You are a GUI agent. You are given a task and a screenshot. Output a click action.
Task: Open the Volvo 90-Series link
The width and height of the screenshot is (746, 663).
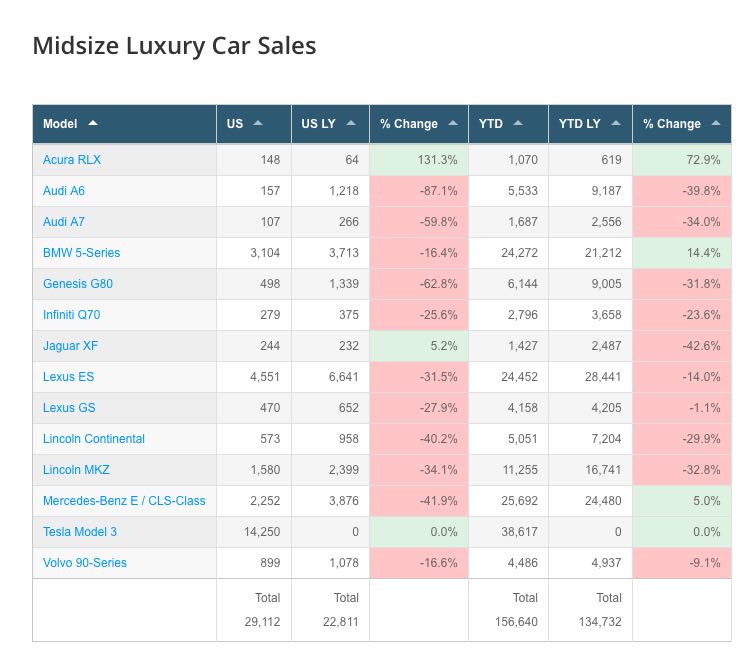[85, 563]
